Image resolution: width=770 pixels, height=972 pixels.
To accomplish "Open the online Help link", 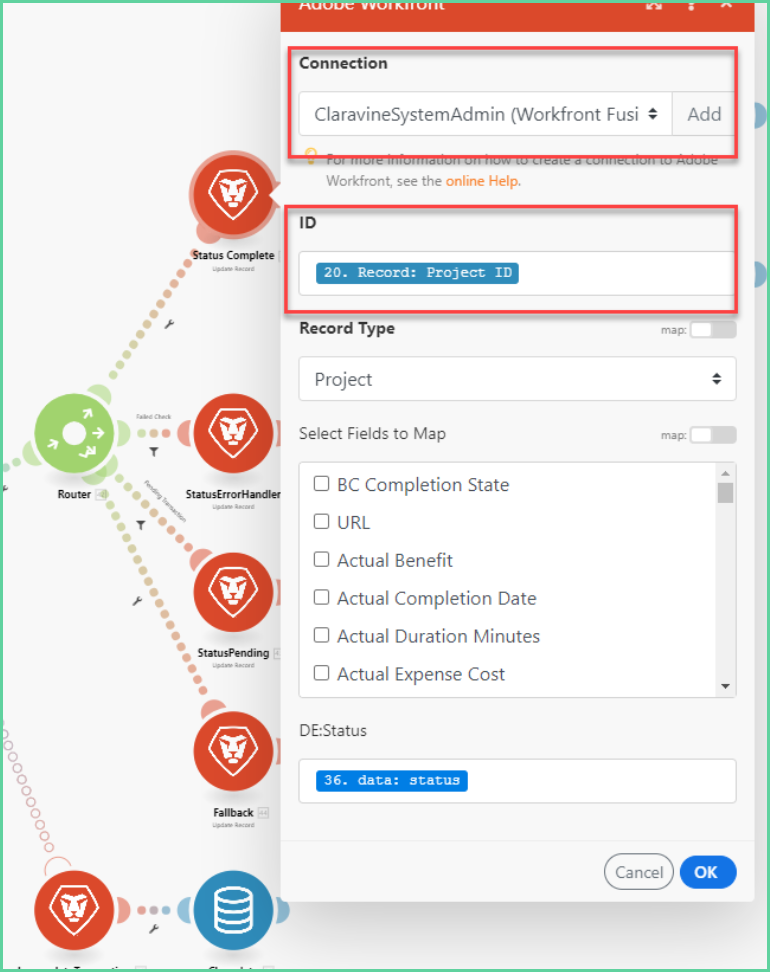I will [x=482, y=181].
